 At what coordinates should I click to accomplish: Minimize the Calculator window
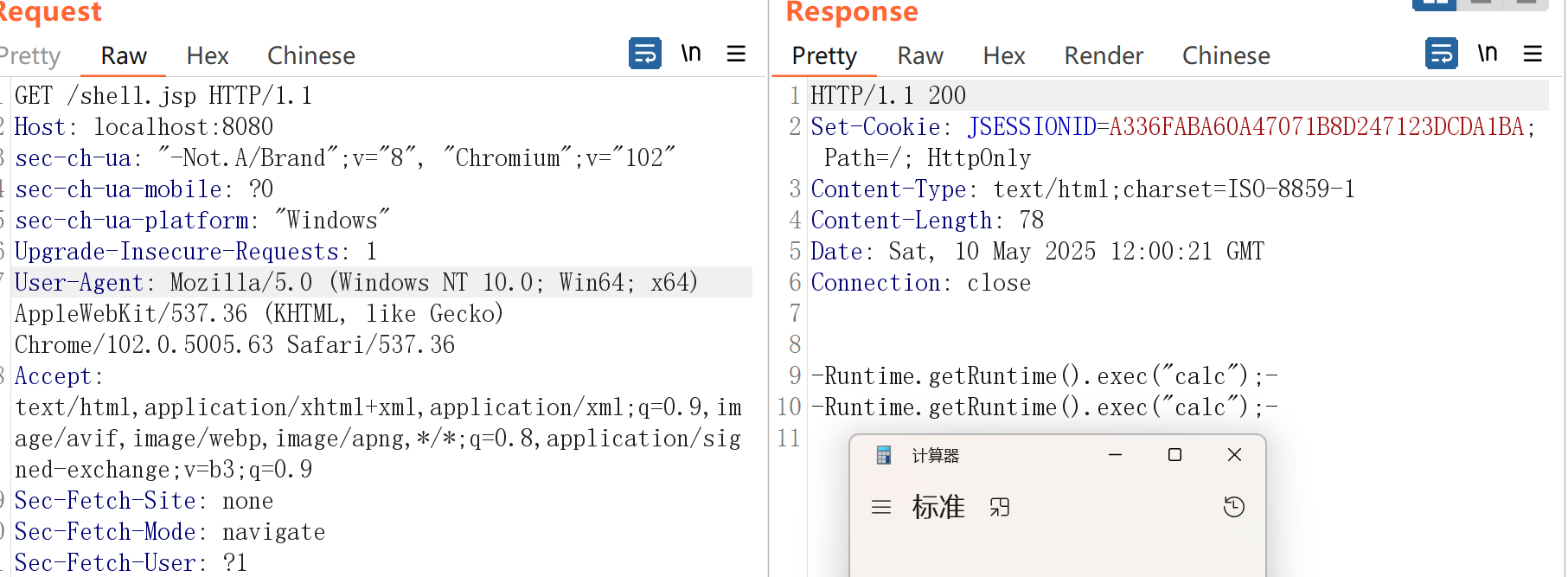click(1116, 455)
